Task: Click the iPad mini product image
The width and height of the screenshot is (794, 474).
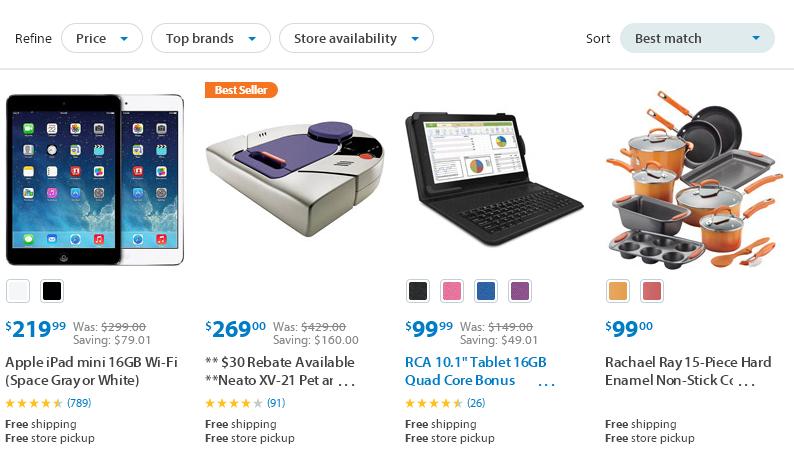Action: coord(95,180)
